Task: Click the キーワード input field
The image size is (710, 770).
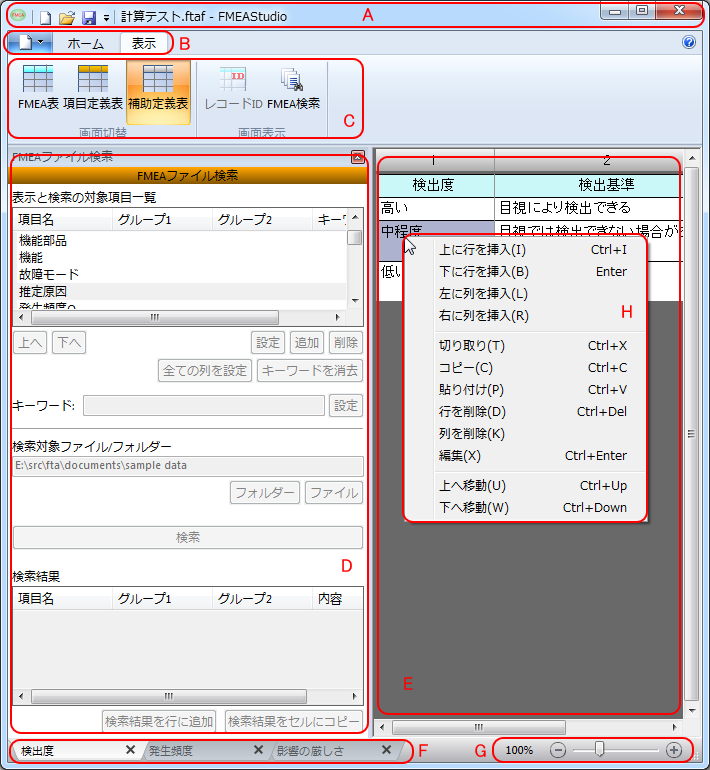Action: pos(204,405)
